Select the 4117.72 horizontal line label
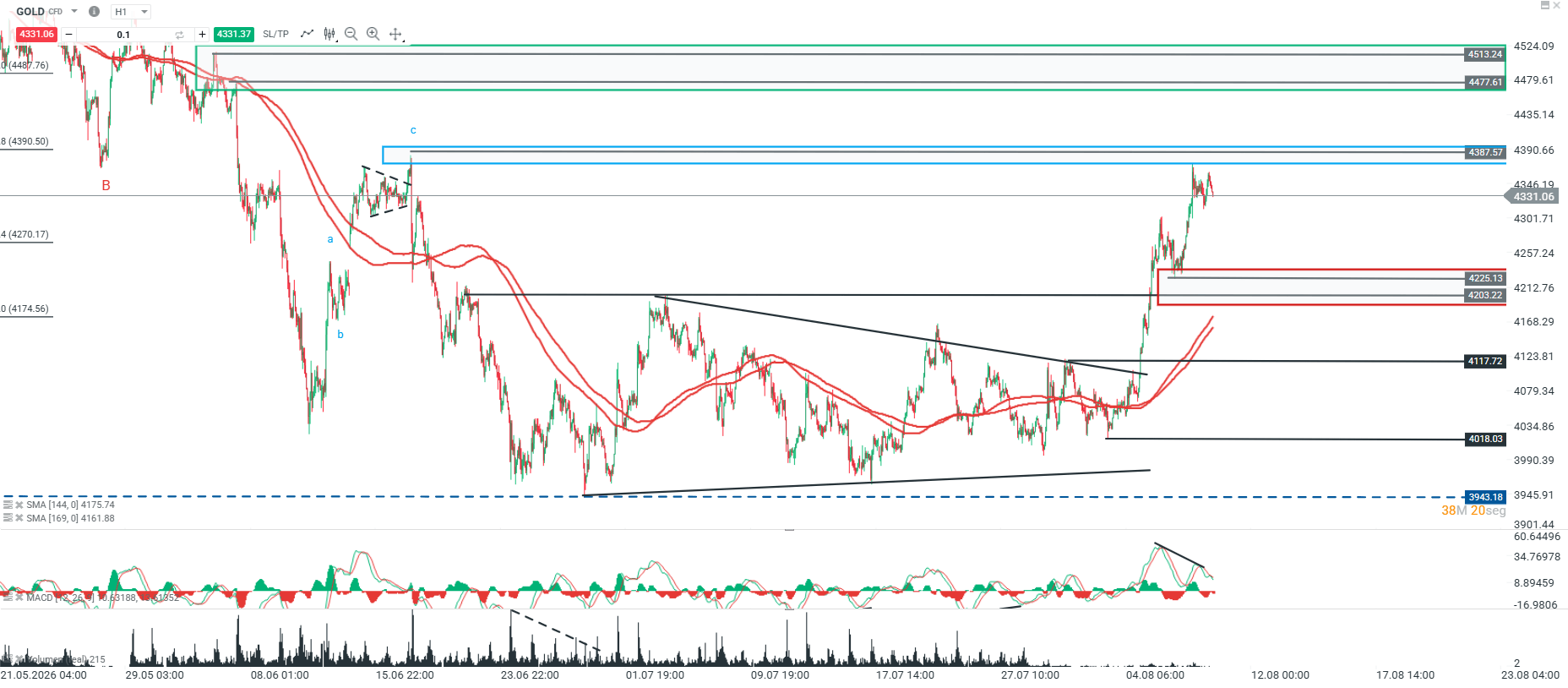The height and width of the screenshot is (688, 1568). click(x=1485, y=361)
